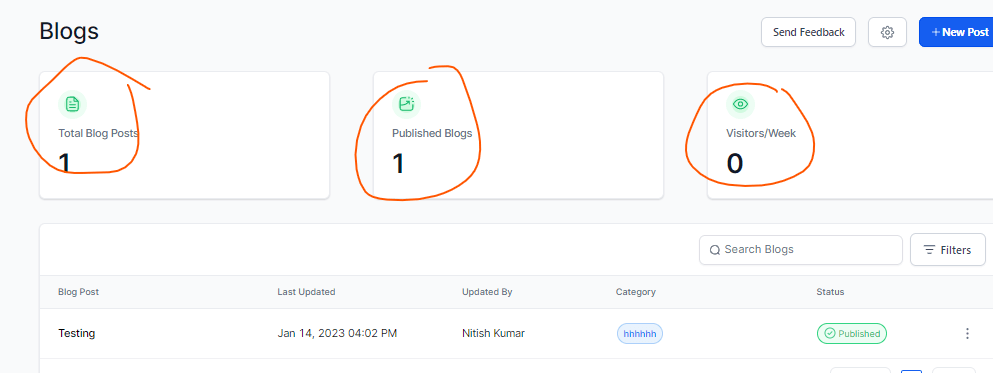
Task: Click the Visitors/Week eye icon
Action: [x=740, y=104]
